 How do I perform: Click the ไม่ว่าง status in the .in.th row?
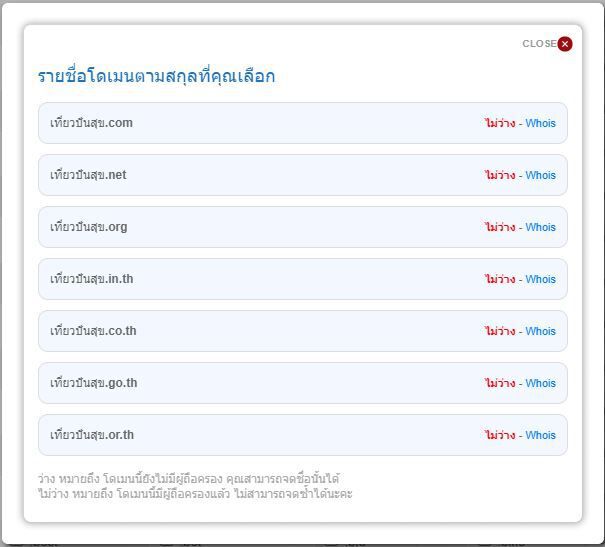click(500, 279)
